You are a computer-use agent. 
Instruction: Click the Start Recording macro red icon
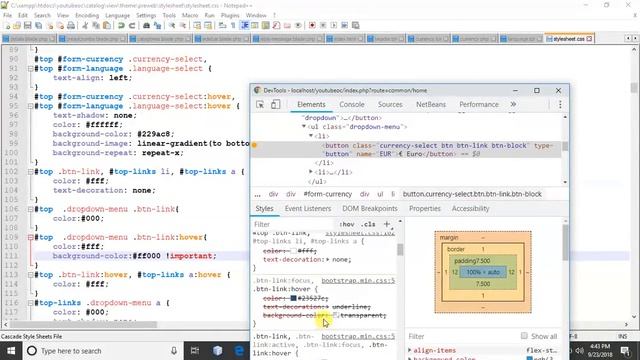(x=312, y=25)
